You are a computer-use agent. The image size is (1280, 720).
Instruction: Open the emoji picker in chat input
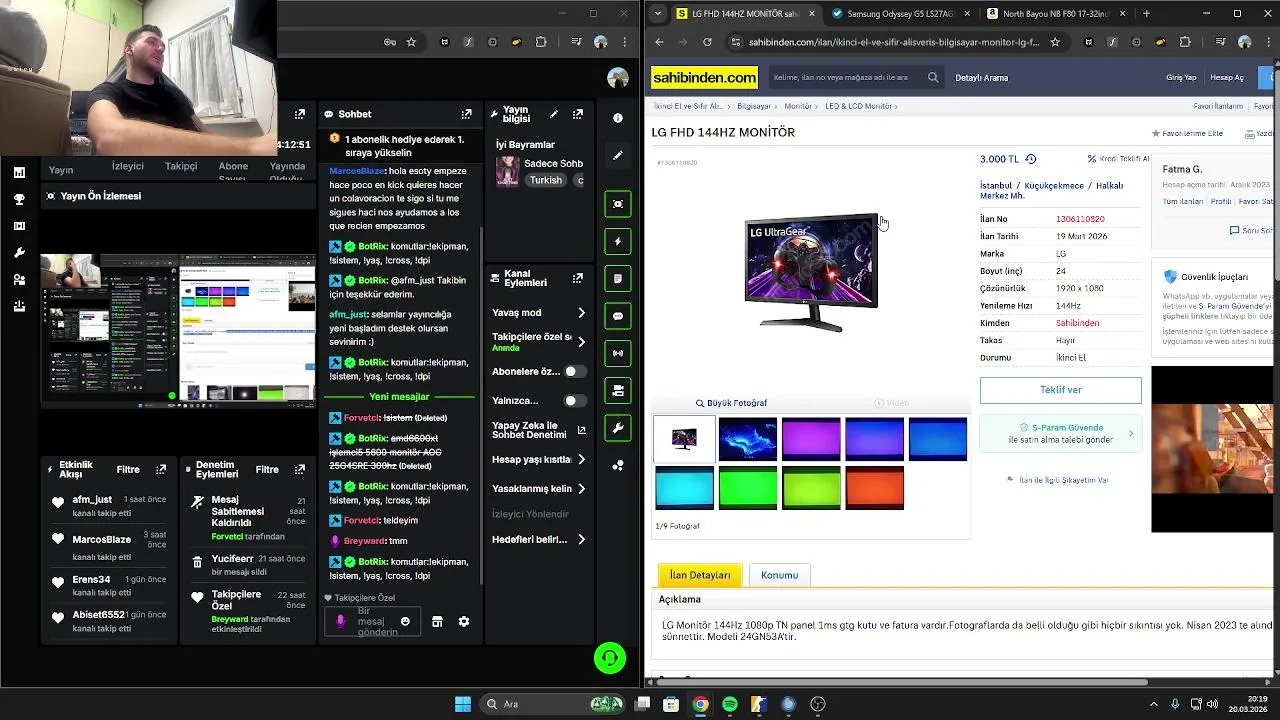coord(405,622)
